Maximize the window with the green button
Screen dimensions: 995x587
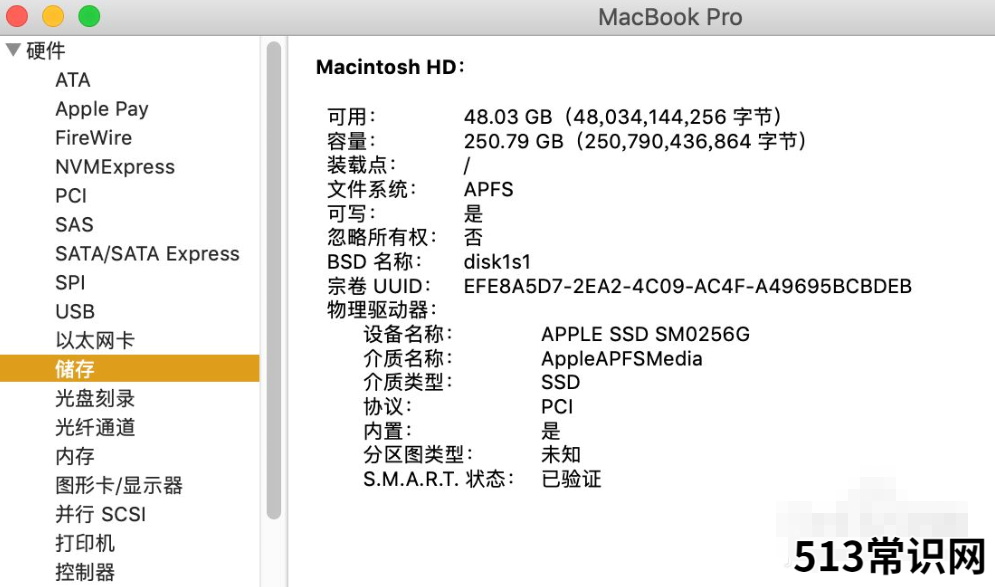[x=89, y=16]
